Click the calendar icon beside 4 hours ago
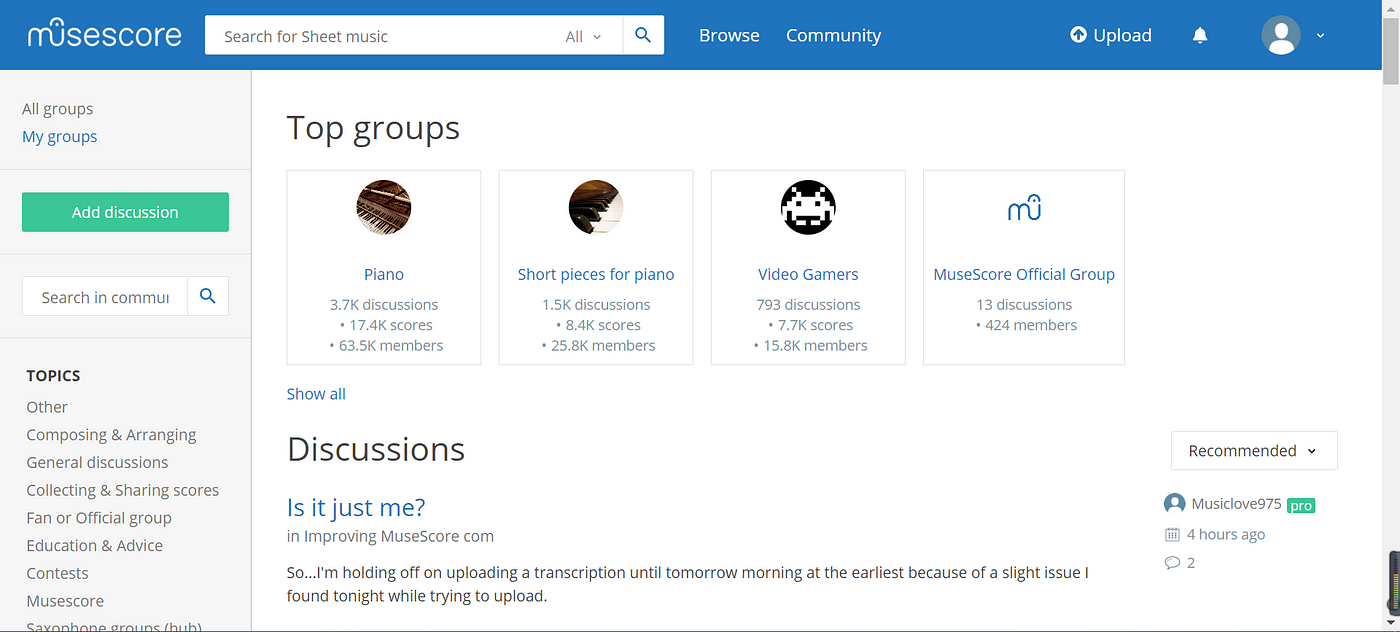Screen dimensions: 1400x632 [1173, 534]
